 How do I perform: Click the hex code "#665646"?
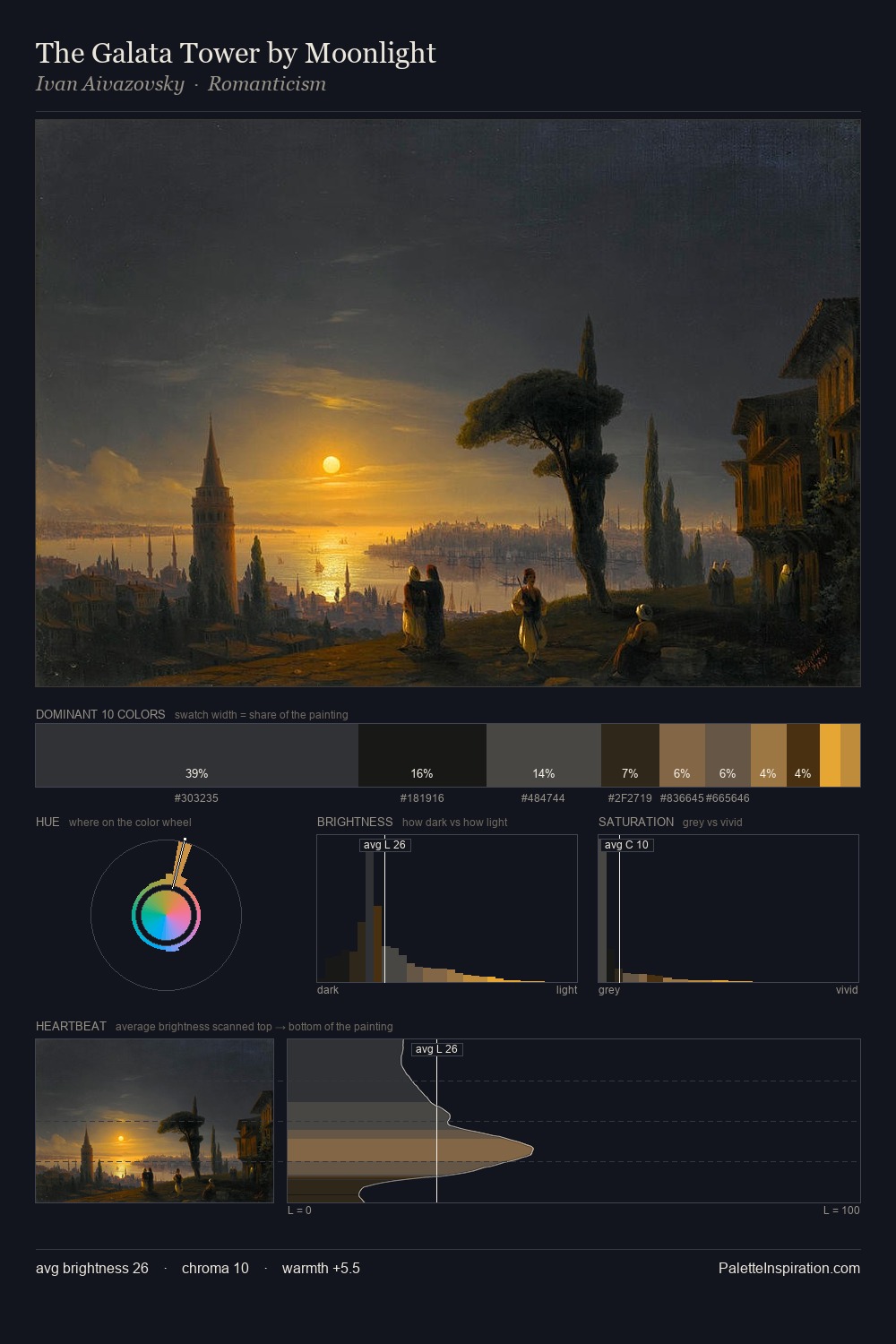point(728,798)
